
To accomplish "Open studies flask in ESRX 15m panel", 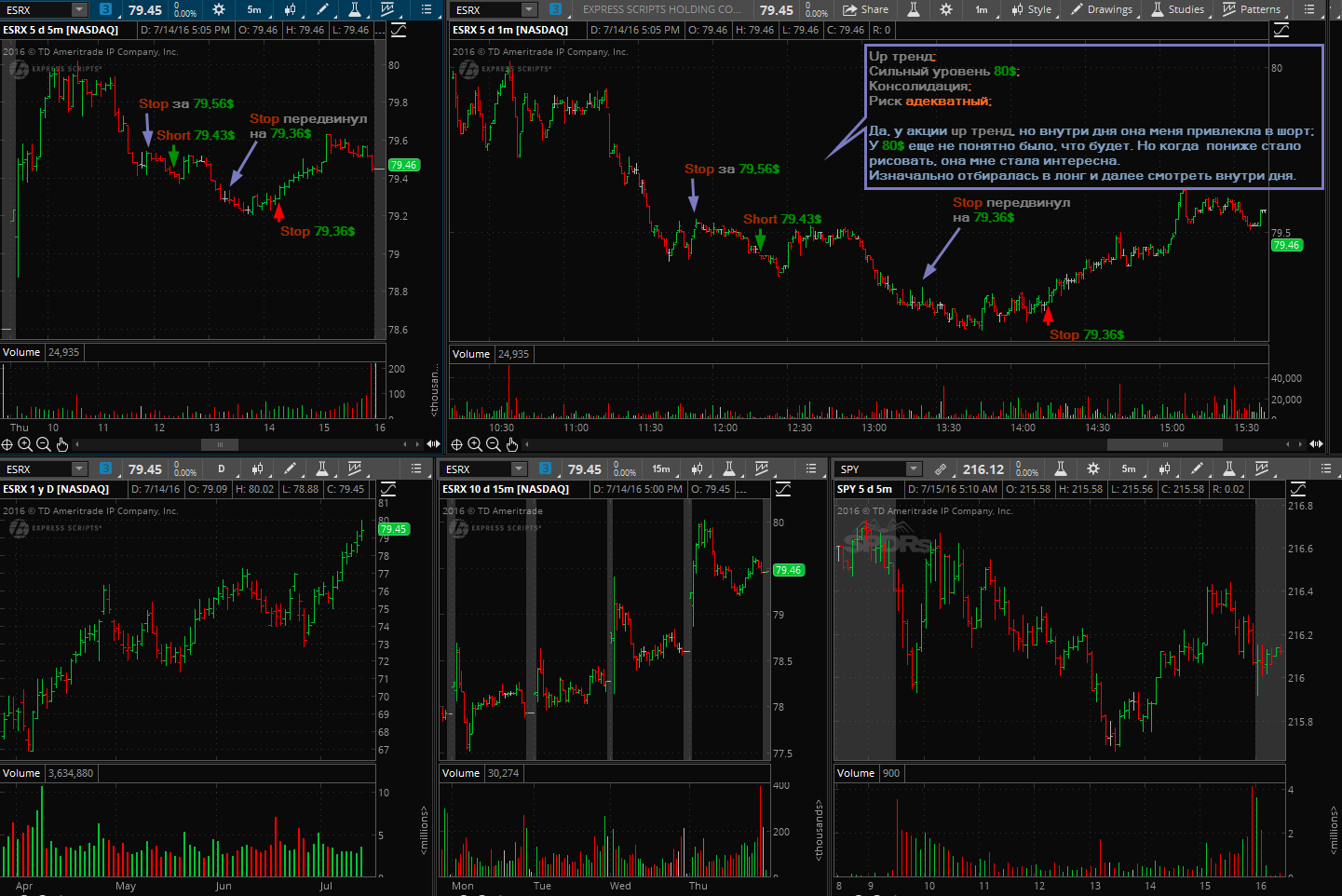I will 729,468.
